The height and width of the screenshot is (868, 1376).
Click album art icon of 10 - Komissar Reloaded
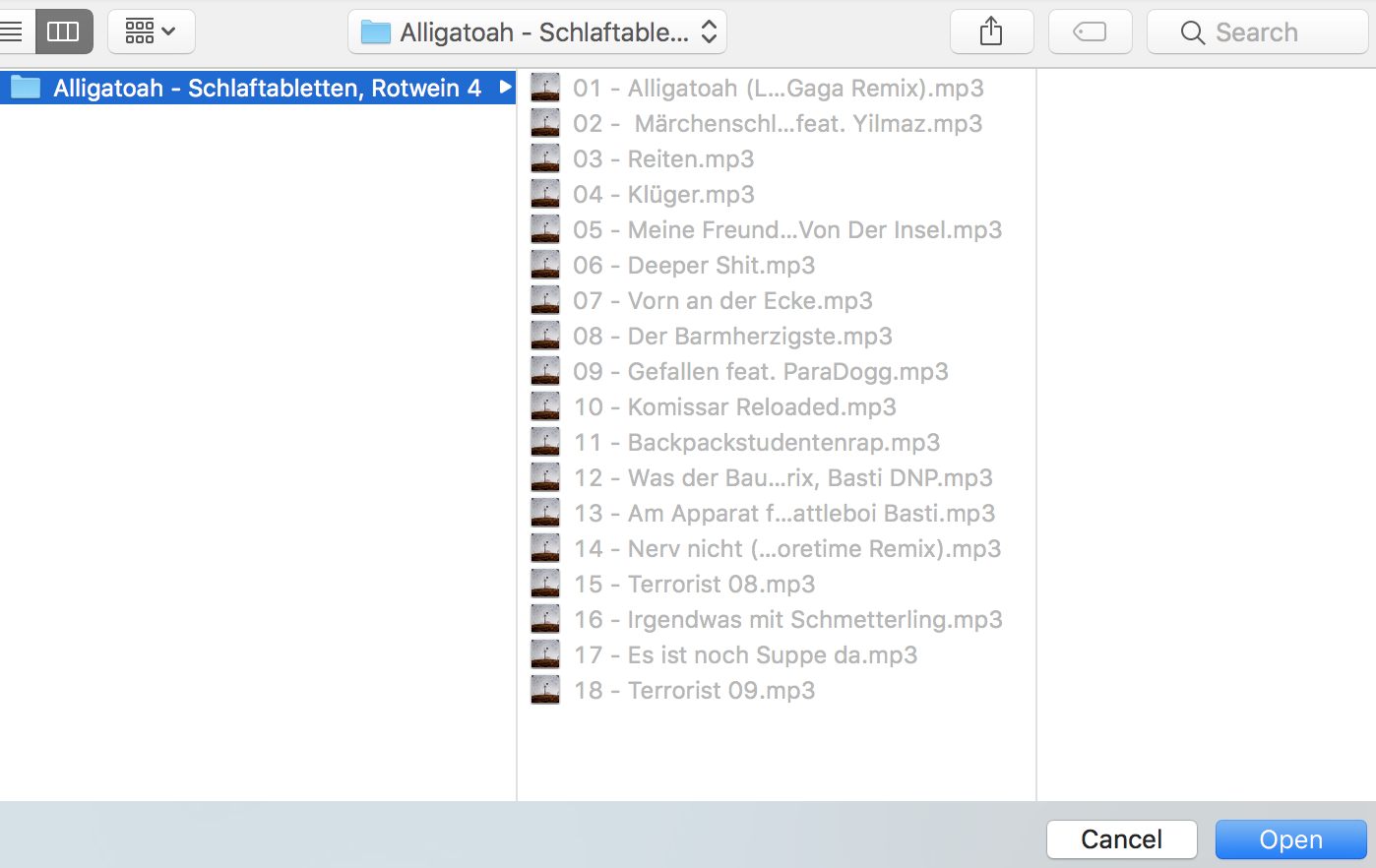tap(545, 406)
